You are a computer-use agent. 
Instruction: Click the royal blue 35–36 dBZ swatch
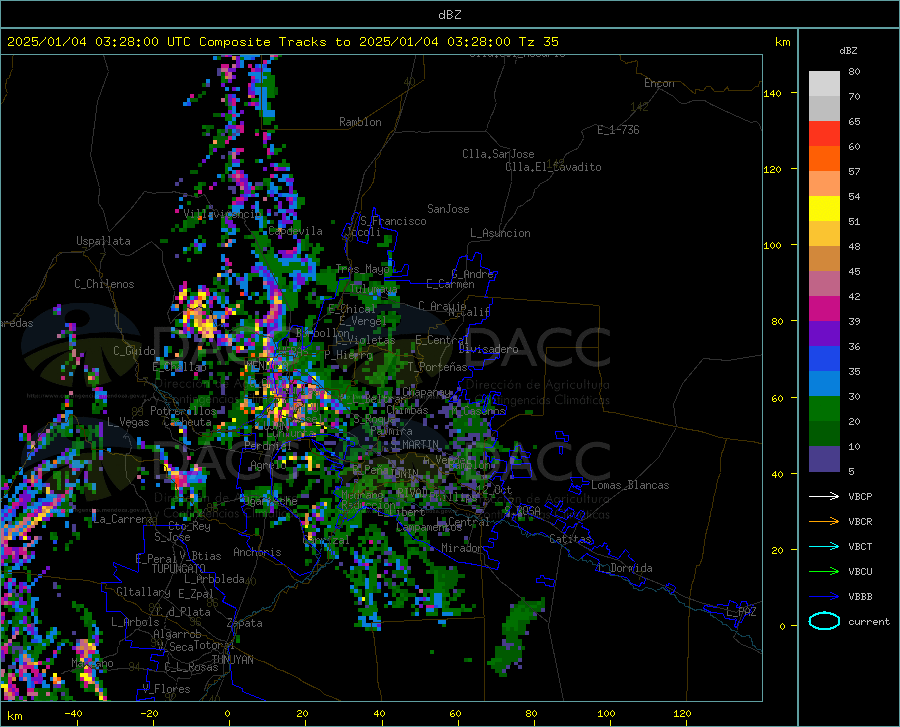824,359
